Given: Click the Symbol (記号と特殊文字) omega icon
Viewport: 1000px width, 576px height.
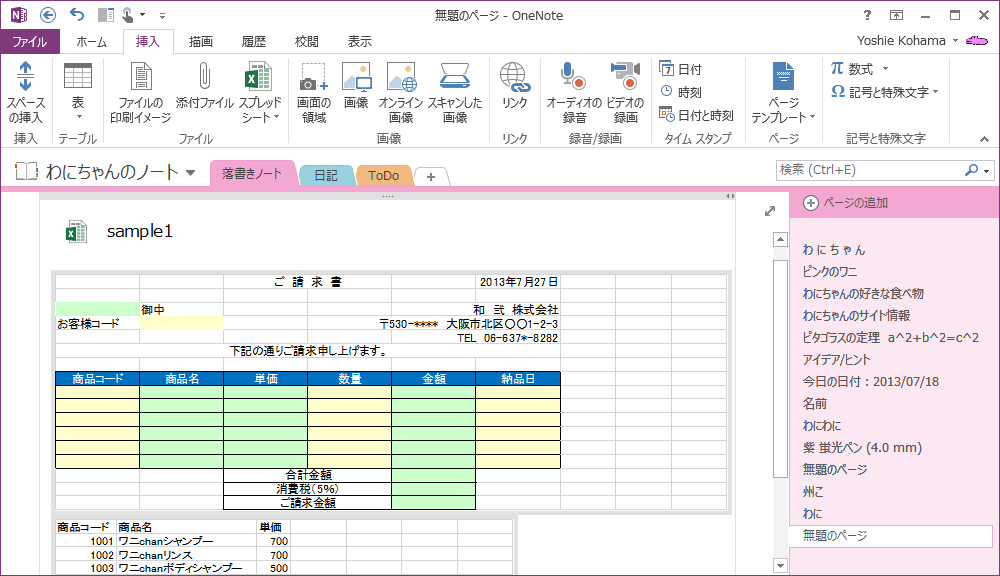Looking at the screenshot, I should (x=838, y=91).
